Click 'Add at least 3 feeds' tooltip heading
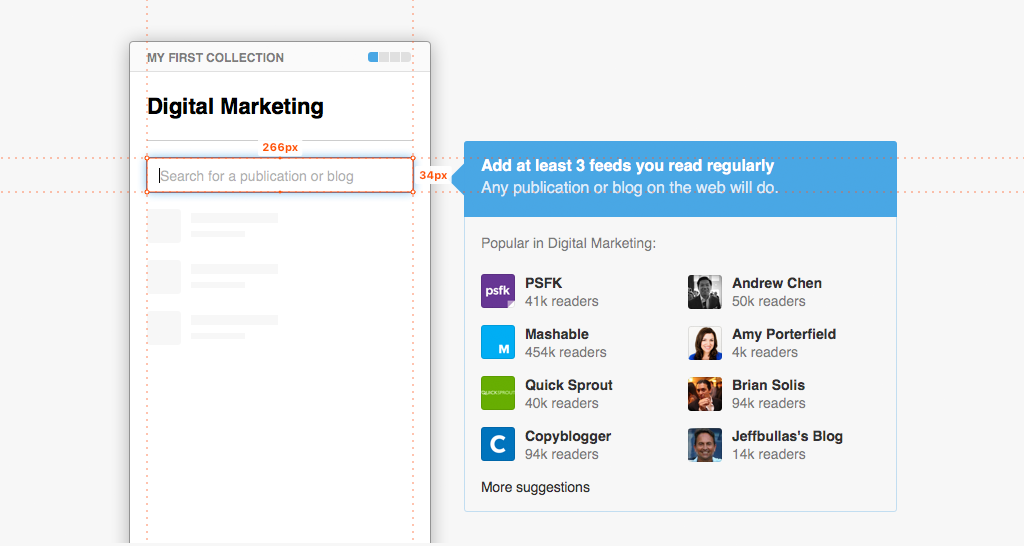The image size is (1024, 546). pyautogui.click(x=628, y=165)
